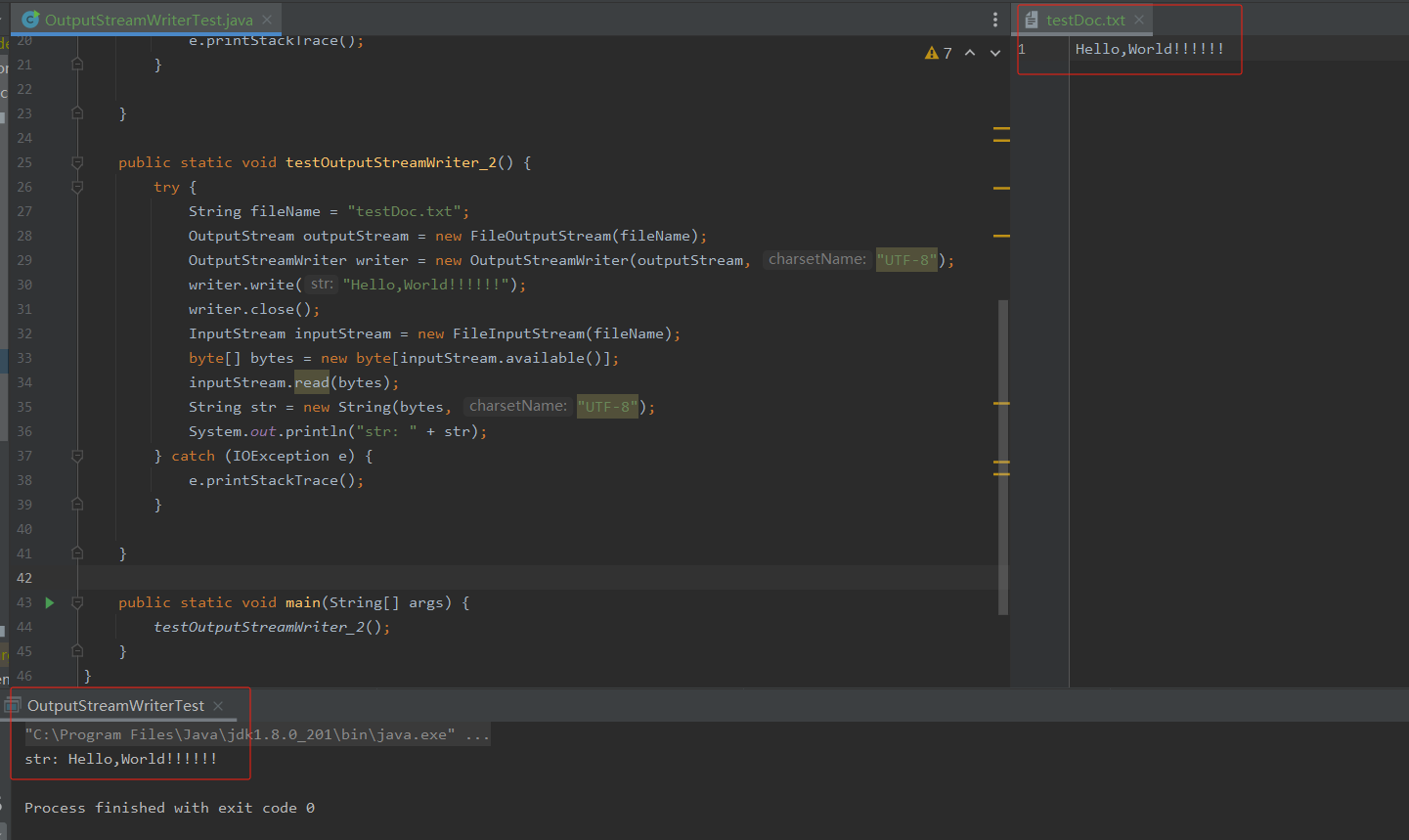Click warning stripe mark beside line 35

click(1001, 403)
